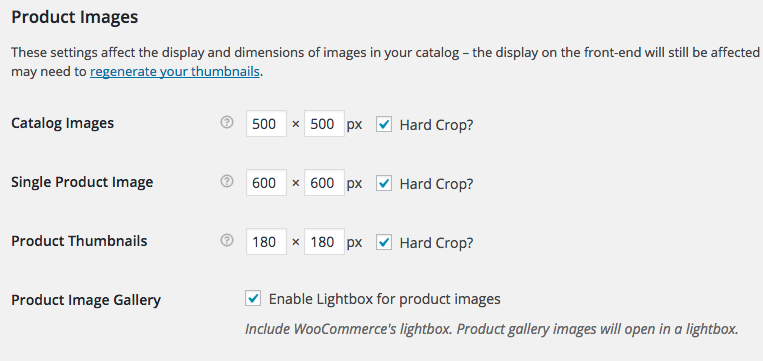The image size is (763, 361).
Task: Toggle Hard Crop for Catalog Images
Action: (384, 125)
